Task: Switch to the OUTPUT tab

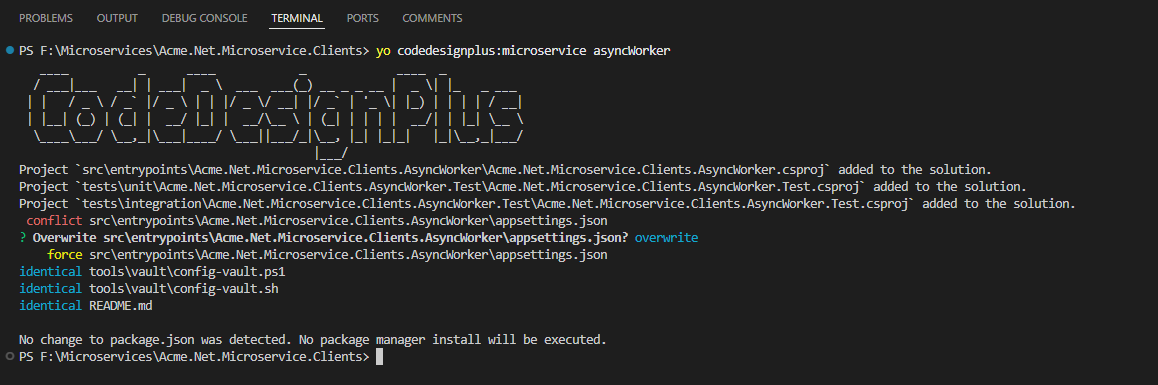Action: (x=117, y=18)
